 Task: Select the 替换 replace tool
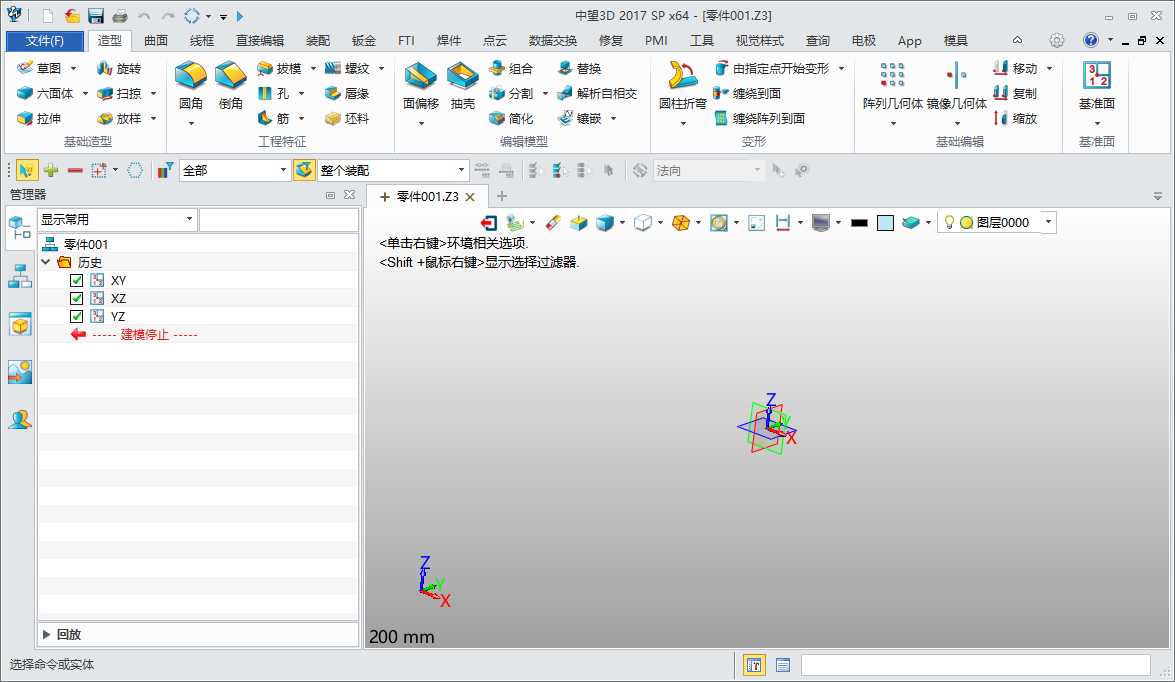(579, 68)
